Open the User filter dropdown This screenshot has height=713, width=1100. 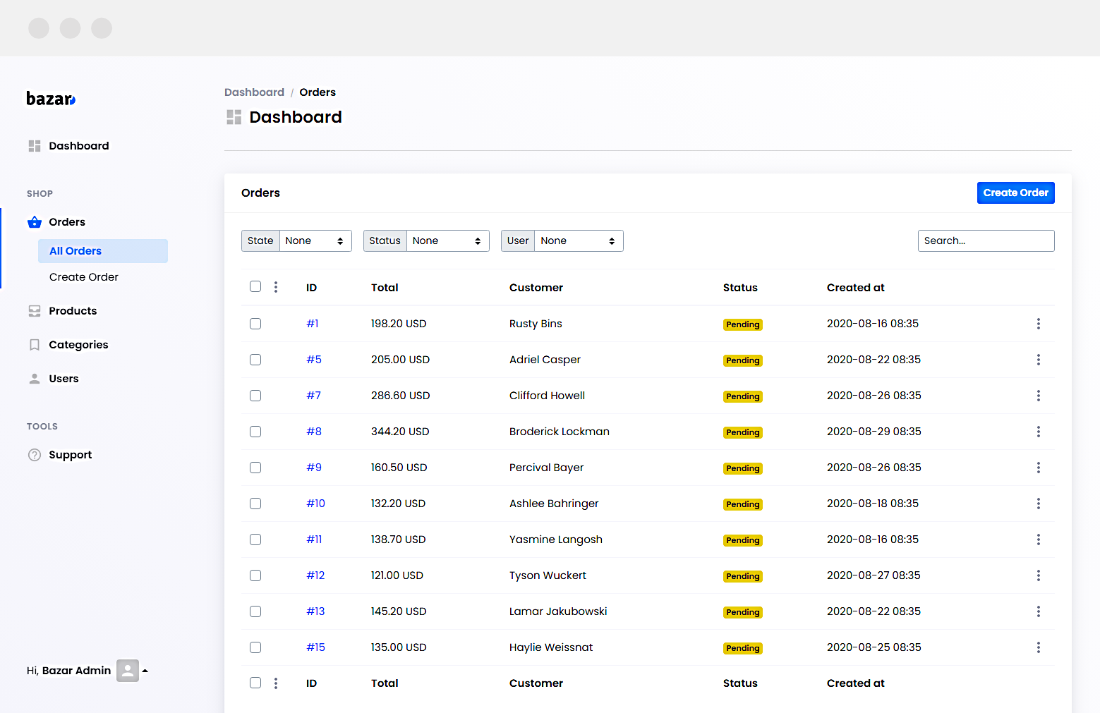pos(578,241)
